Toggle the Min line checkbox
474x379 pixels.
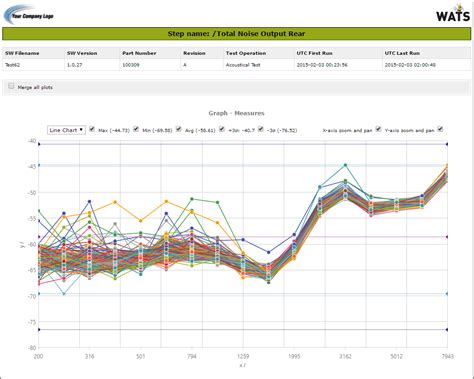(x=136, y=129)
